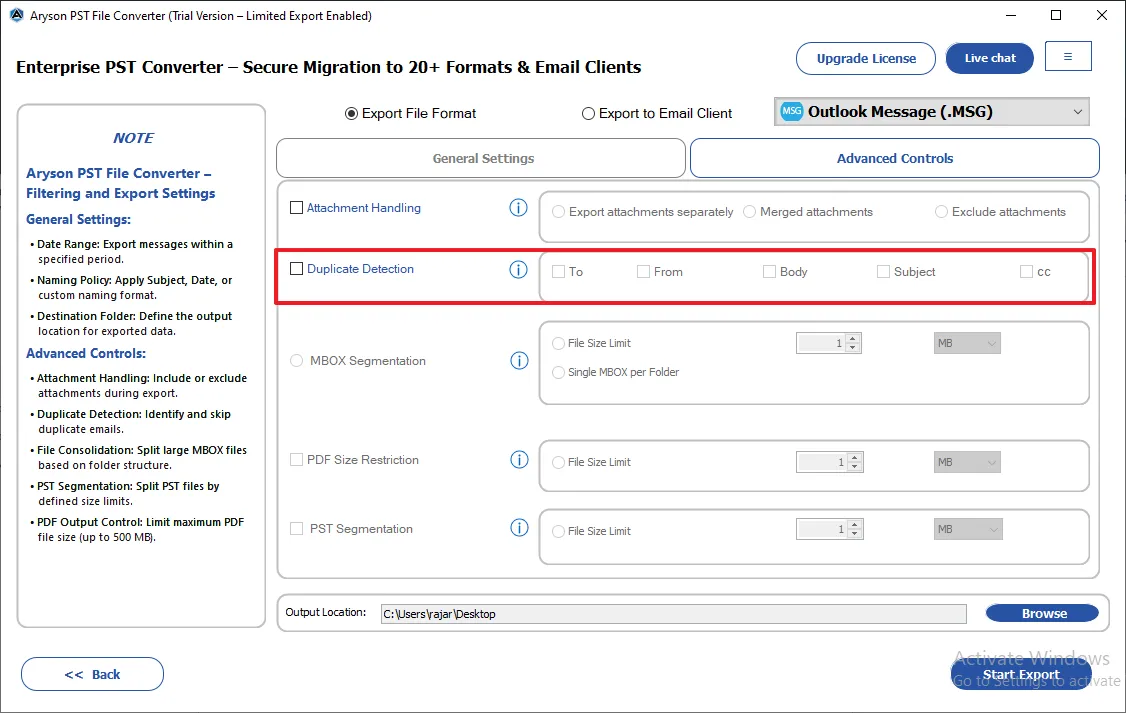Check the From duplicate field checkbox
The image size is (1126, 713).
tap(643, 271)
